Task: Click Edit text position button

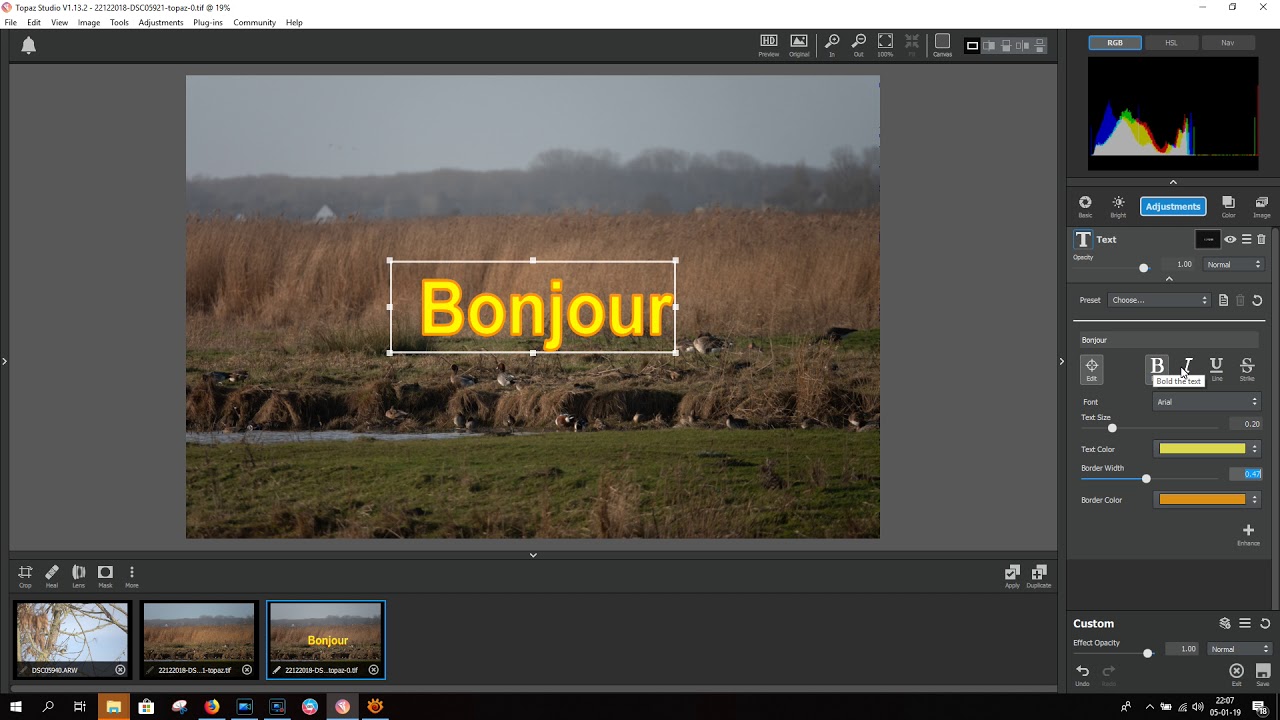Action: [x=1092, y=369]
